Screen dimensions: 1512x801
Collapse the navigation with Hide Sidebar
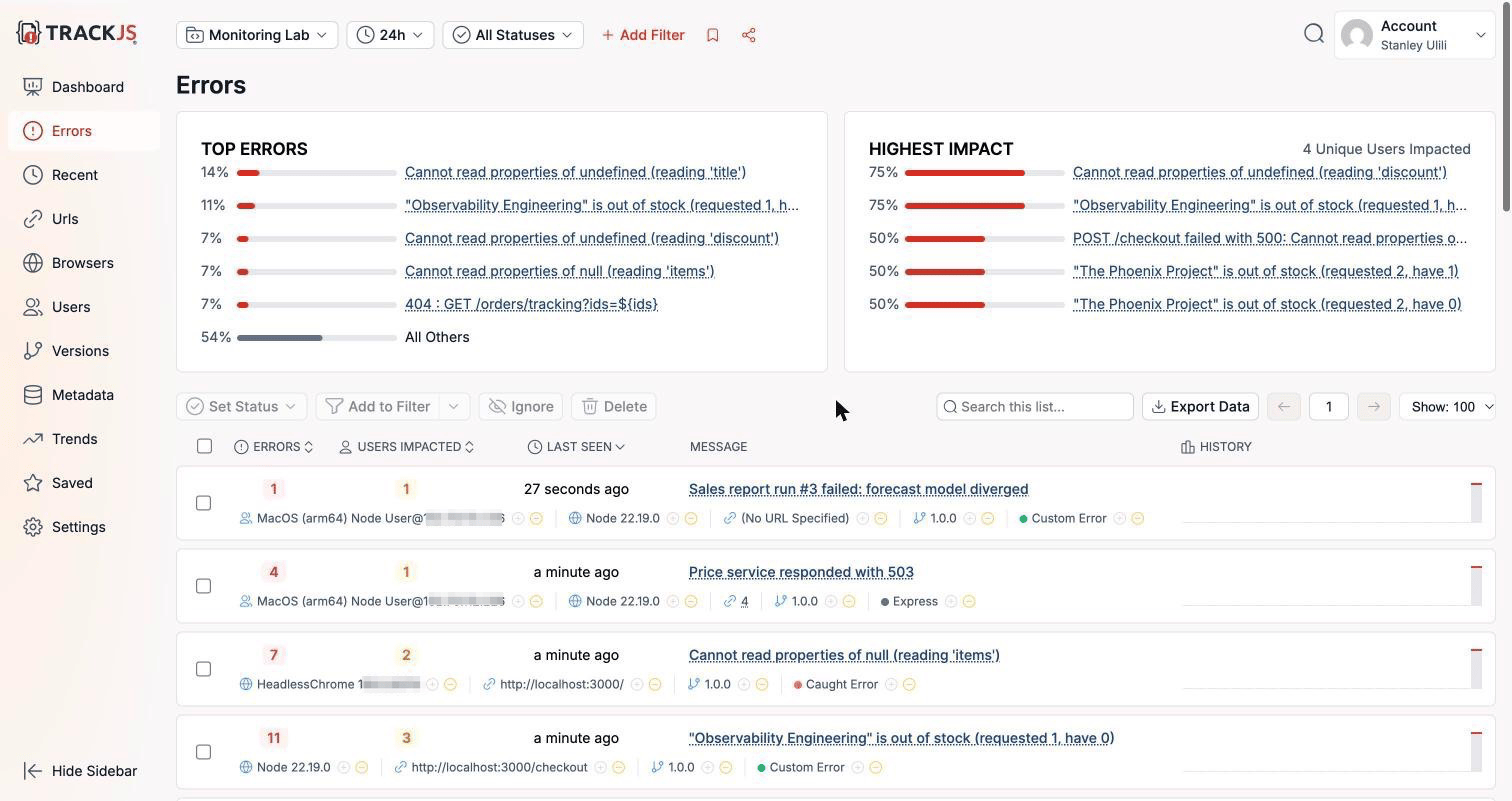pyautogui.click(x=80, y=771)
